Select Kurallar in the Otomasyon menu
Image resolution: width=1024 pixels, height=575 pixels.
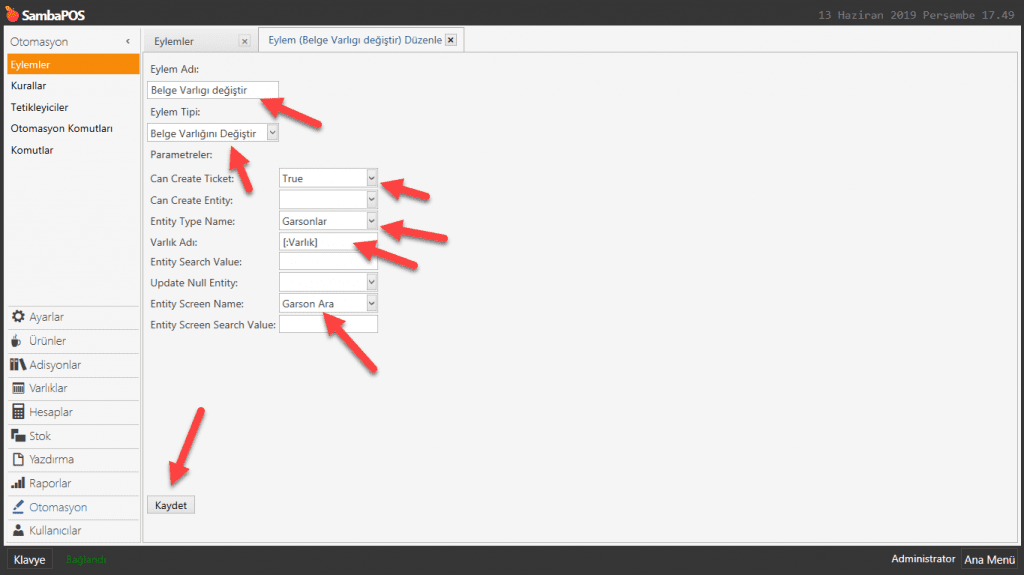pyautogui.click(x=29, y=86)
